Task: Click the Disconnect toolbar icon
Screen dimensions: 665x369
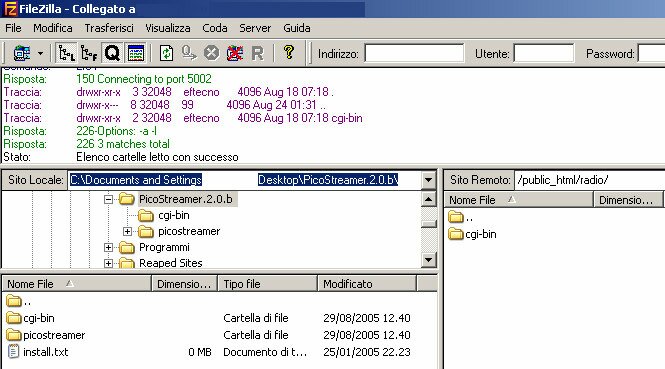Action: (x=235, y=53)
